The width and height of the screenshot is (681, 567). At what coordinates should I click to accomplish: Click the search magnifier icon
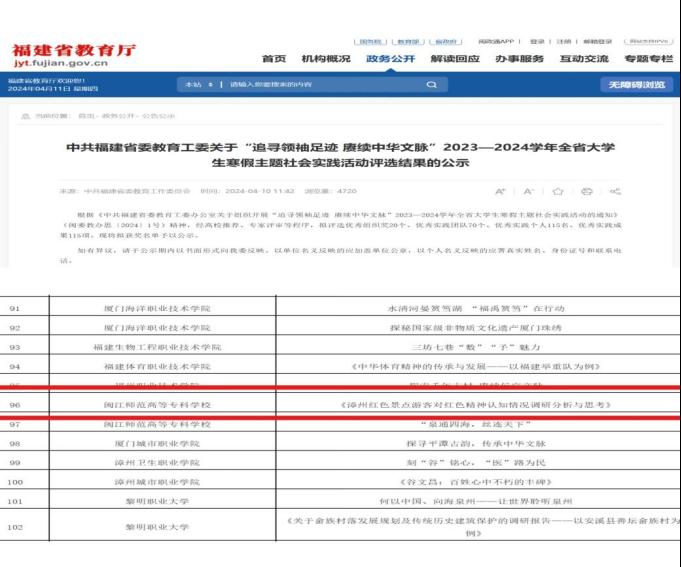tap(431, 85)
